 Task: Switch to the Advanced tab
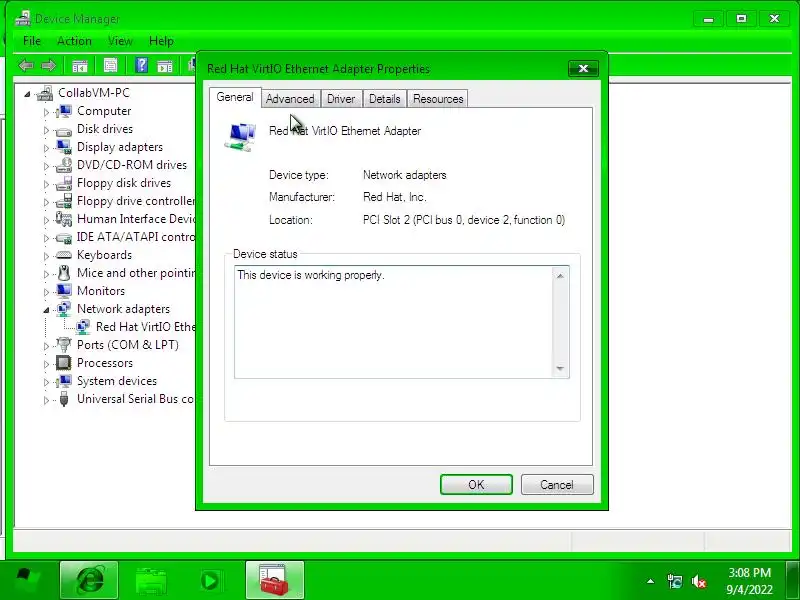tap(290, 98)
